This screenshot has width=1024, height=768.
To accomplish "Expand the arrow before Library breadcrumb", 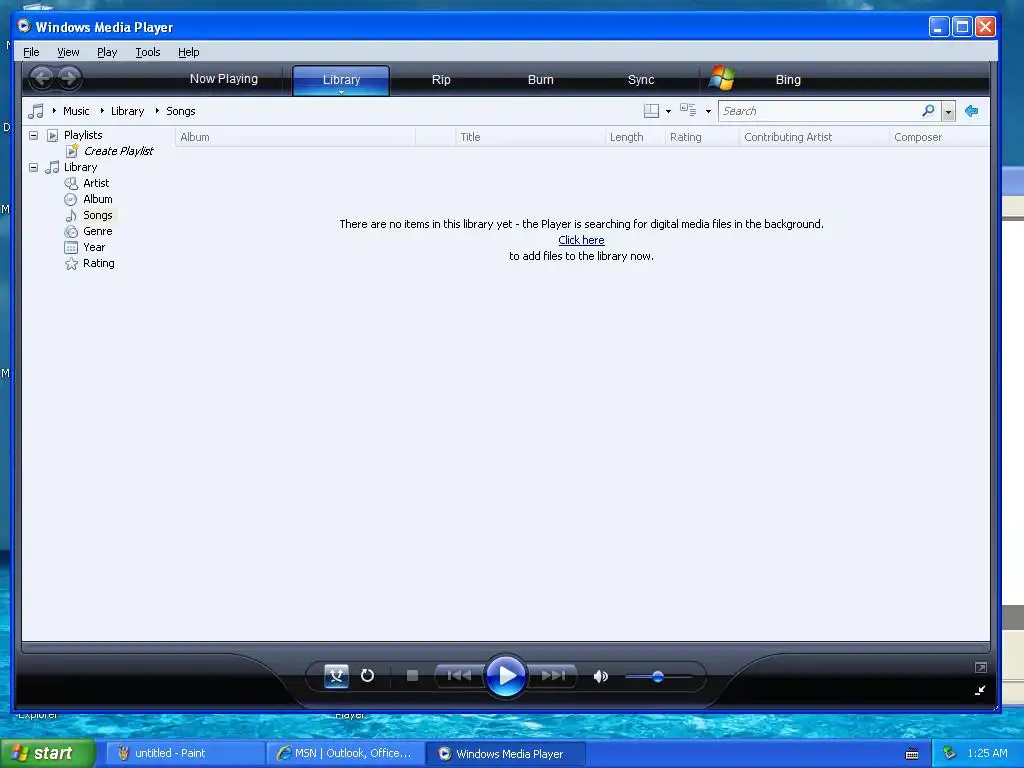I will 103,111.
